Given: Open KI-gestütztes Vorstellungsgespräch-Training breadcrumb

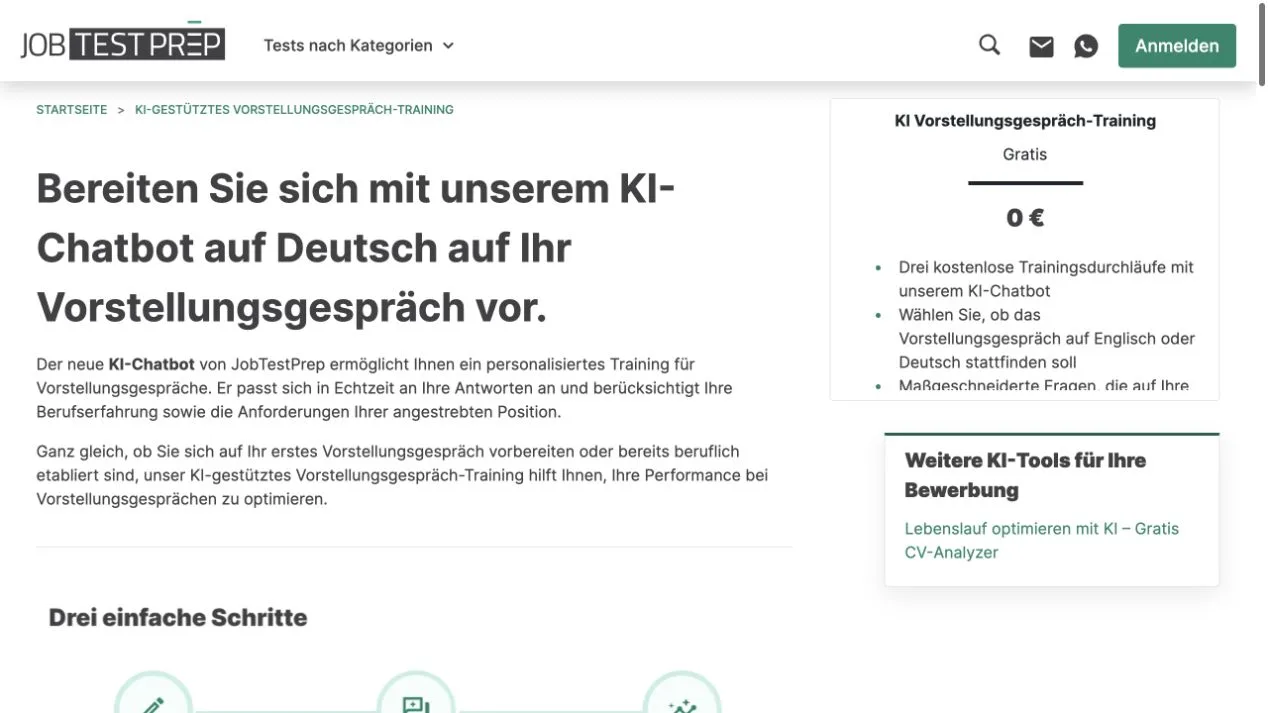Looking at the screenshot, I should tap(294, 110).
